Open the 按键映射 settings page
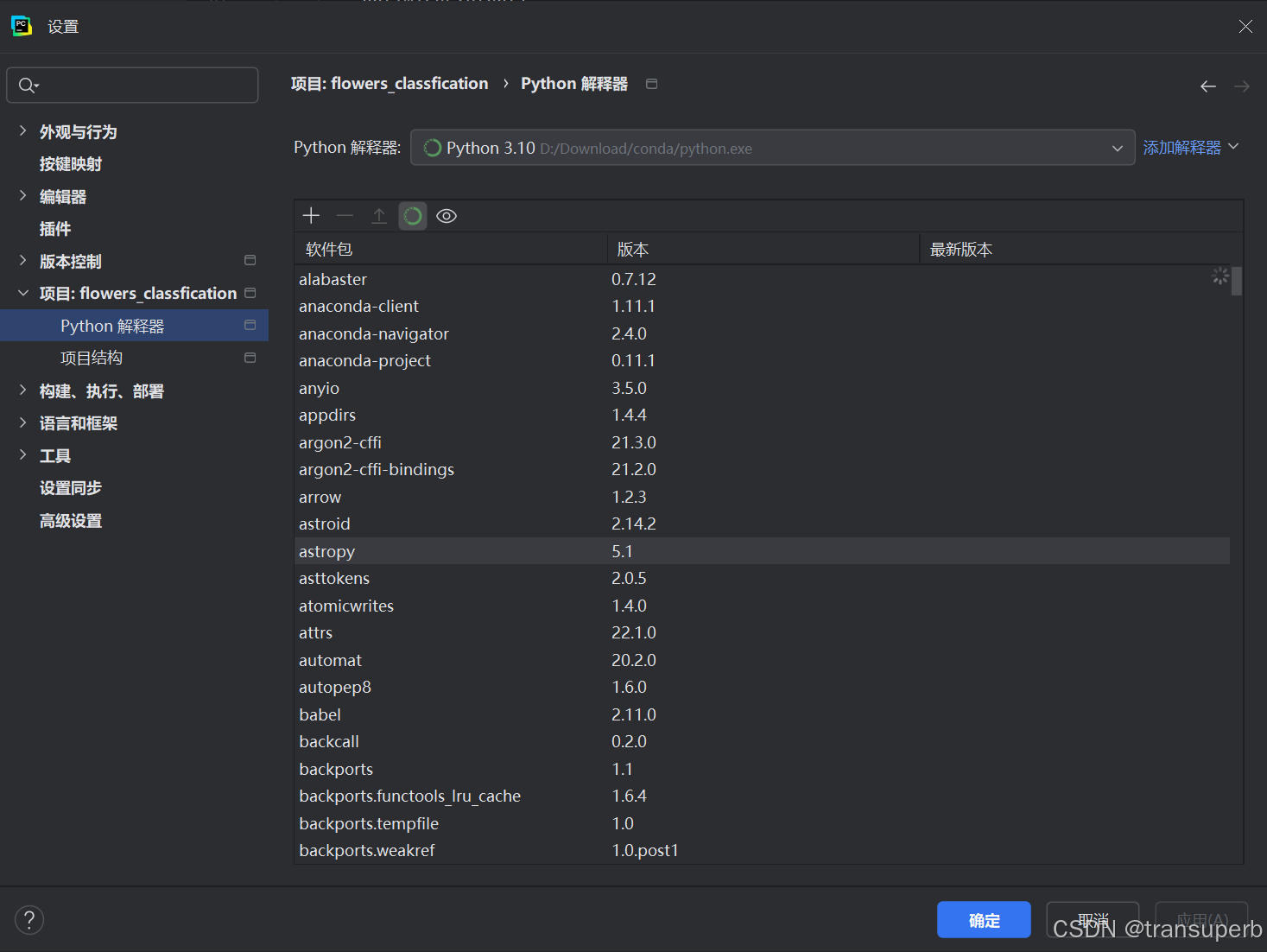This screenshot has height=952, width=1267. click(71, 164)
